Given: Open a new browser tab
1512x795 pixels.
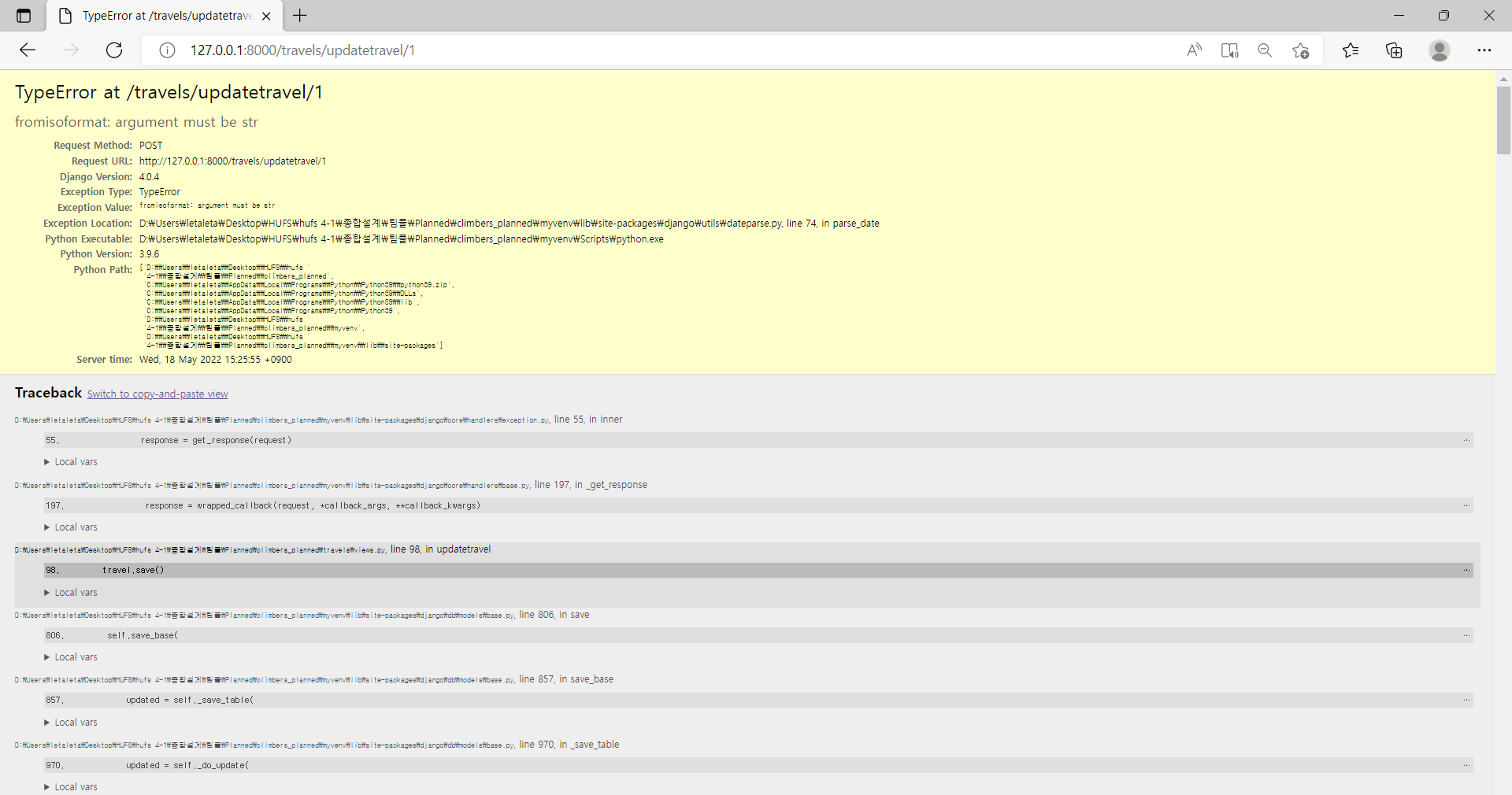Looking at the screenshot, I should point(300,15).
